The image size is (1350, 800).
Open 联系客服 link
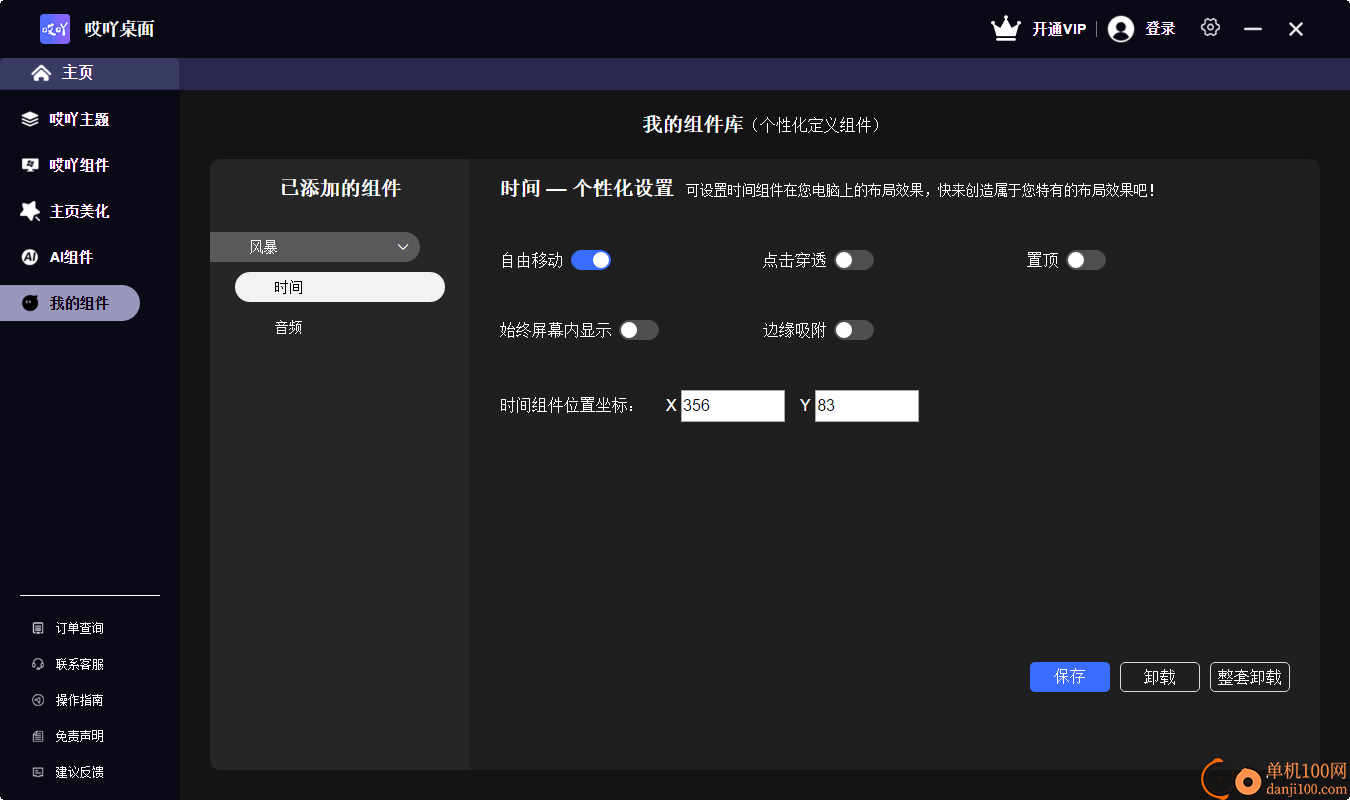click(79, 664)
